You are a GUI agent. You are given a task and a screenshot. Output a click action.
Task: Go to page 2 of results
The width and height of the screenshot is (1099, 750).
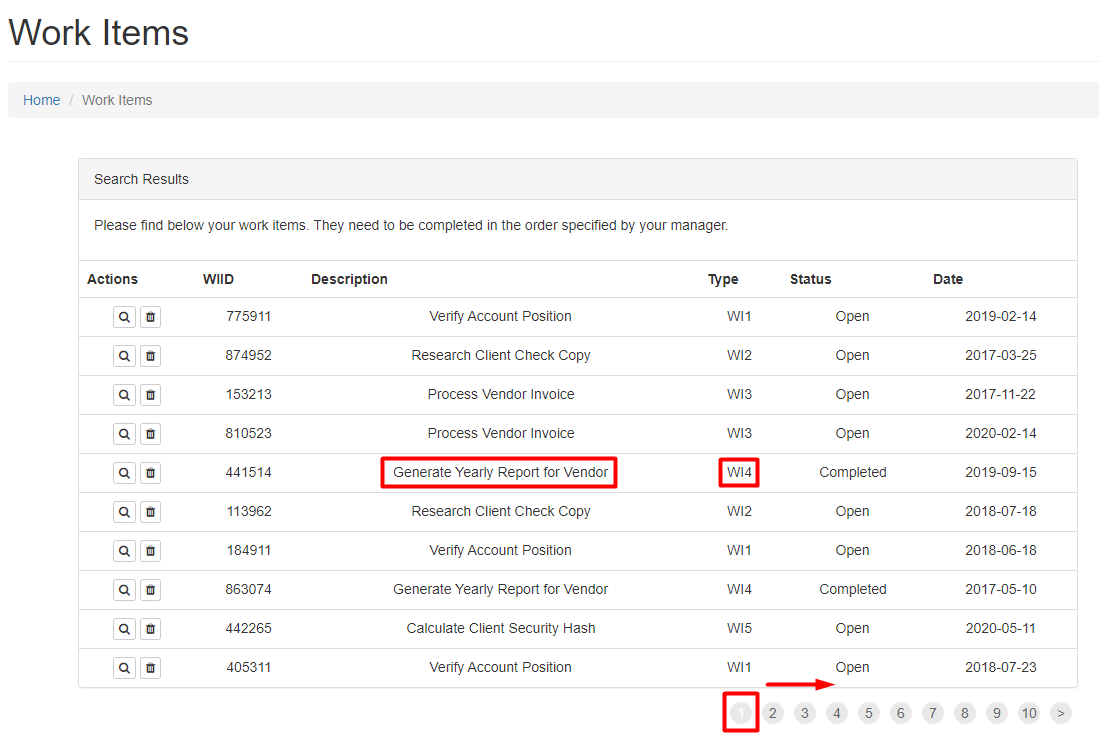click(772, 714)
